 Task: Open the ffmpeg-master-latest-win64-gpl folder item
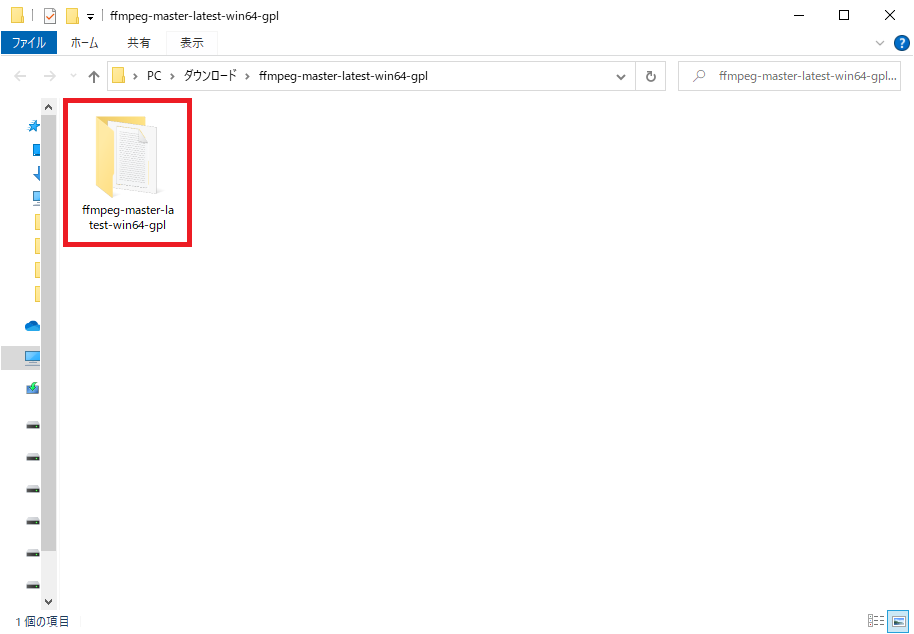click(x=128, y=172)
